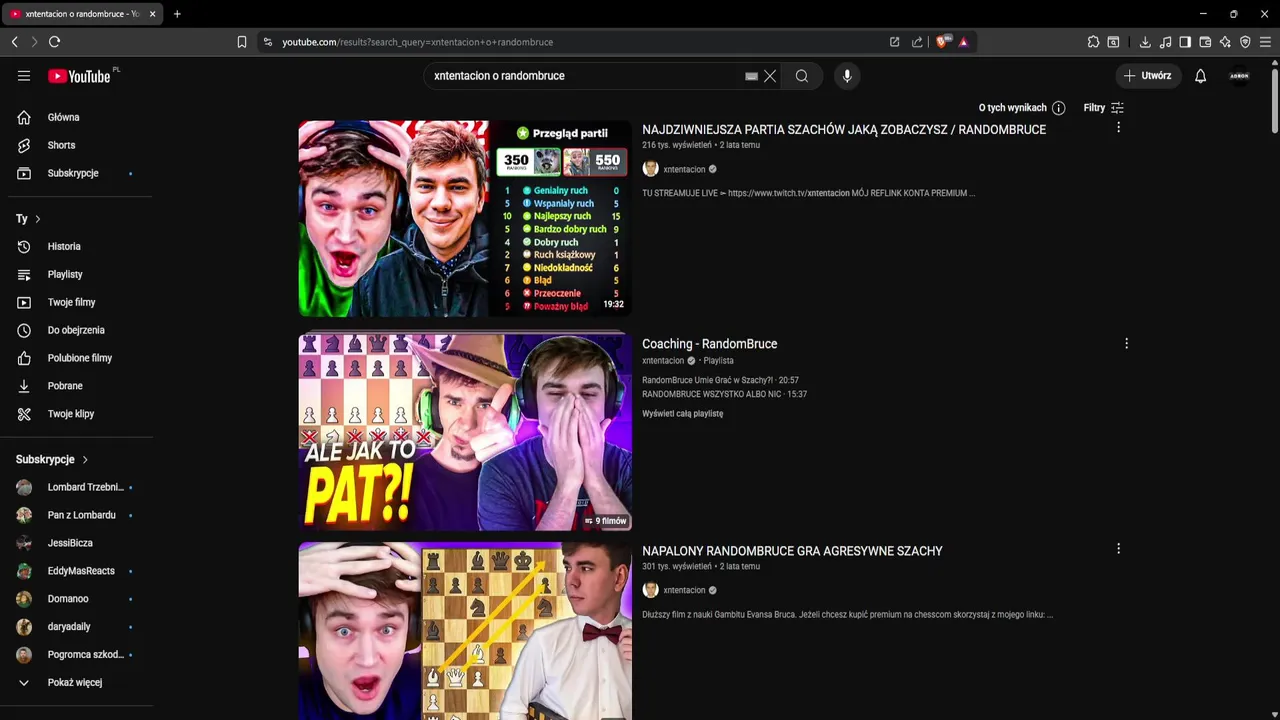The height and width of the screenshot is (720, 1280).
Task: Click the Utwórz create button
Action: [1148, 76]
